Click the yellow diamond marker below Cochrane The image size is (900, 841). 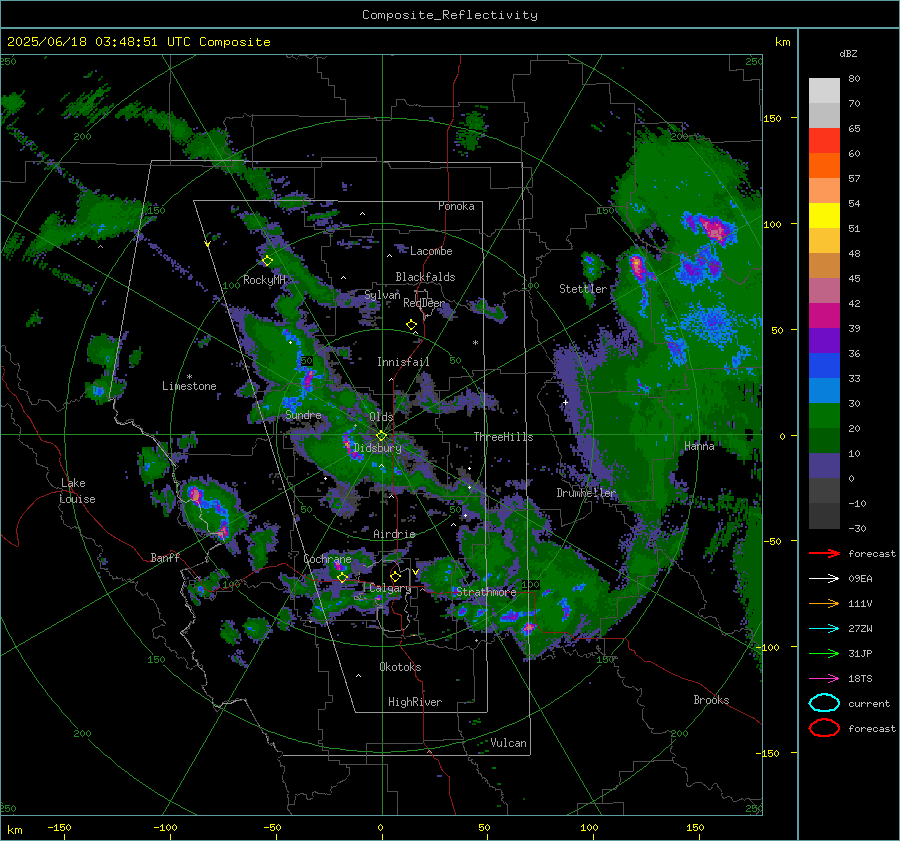343,577
